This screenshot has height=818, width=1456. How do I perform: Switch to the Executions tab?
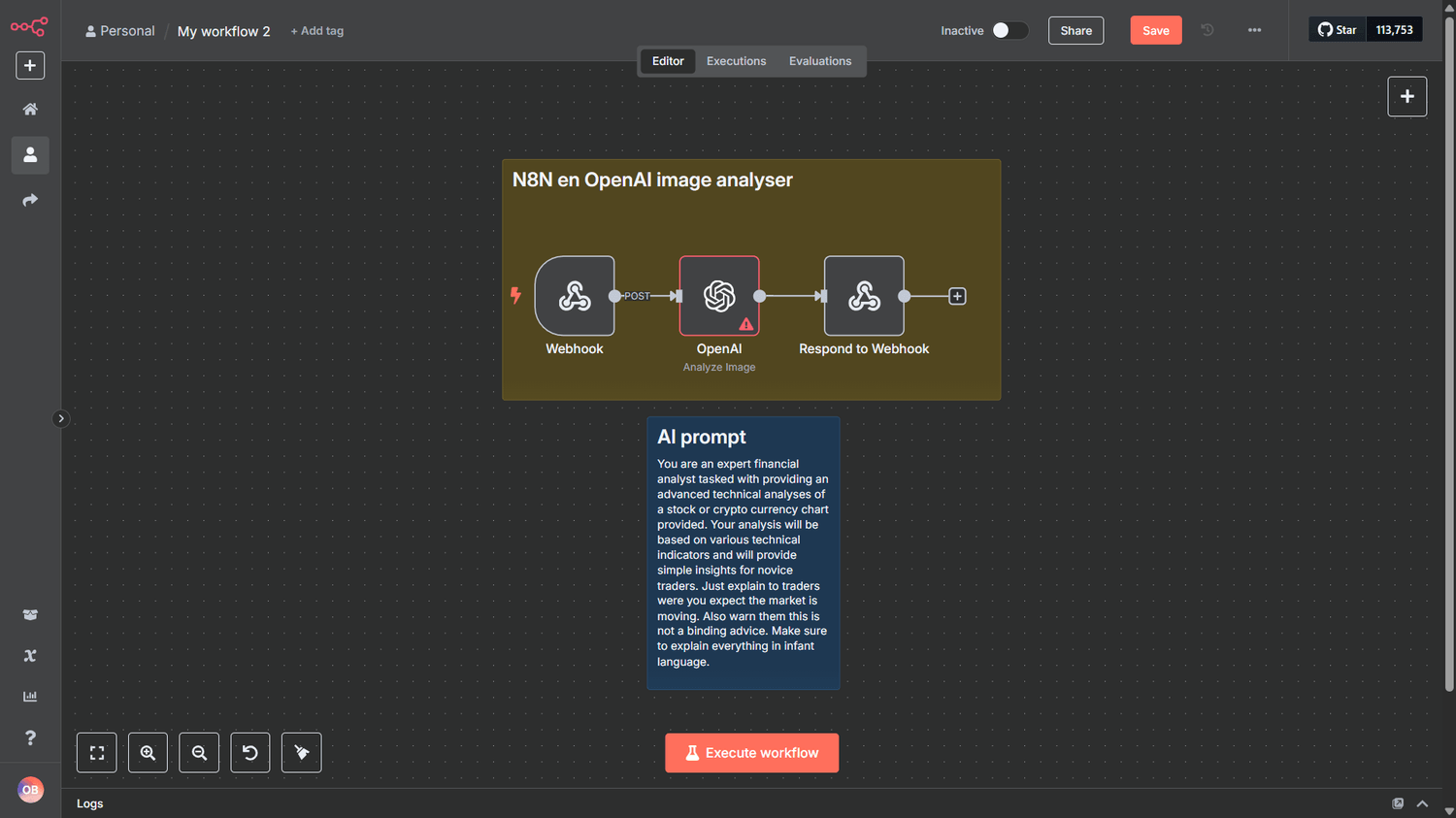point(736,61)
